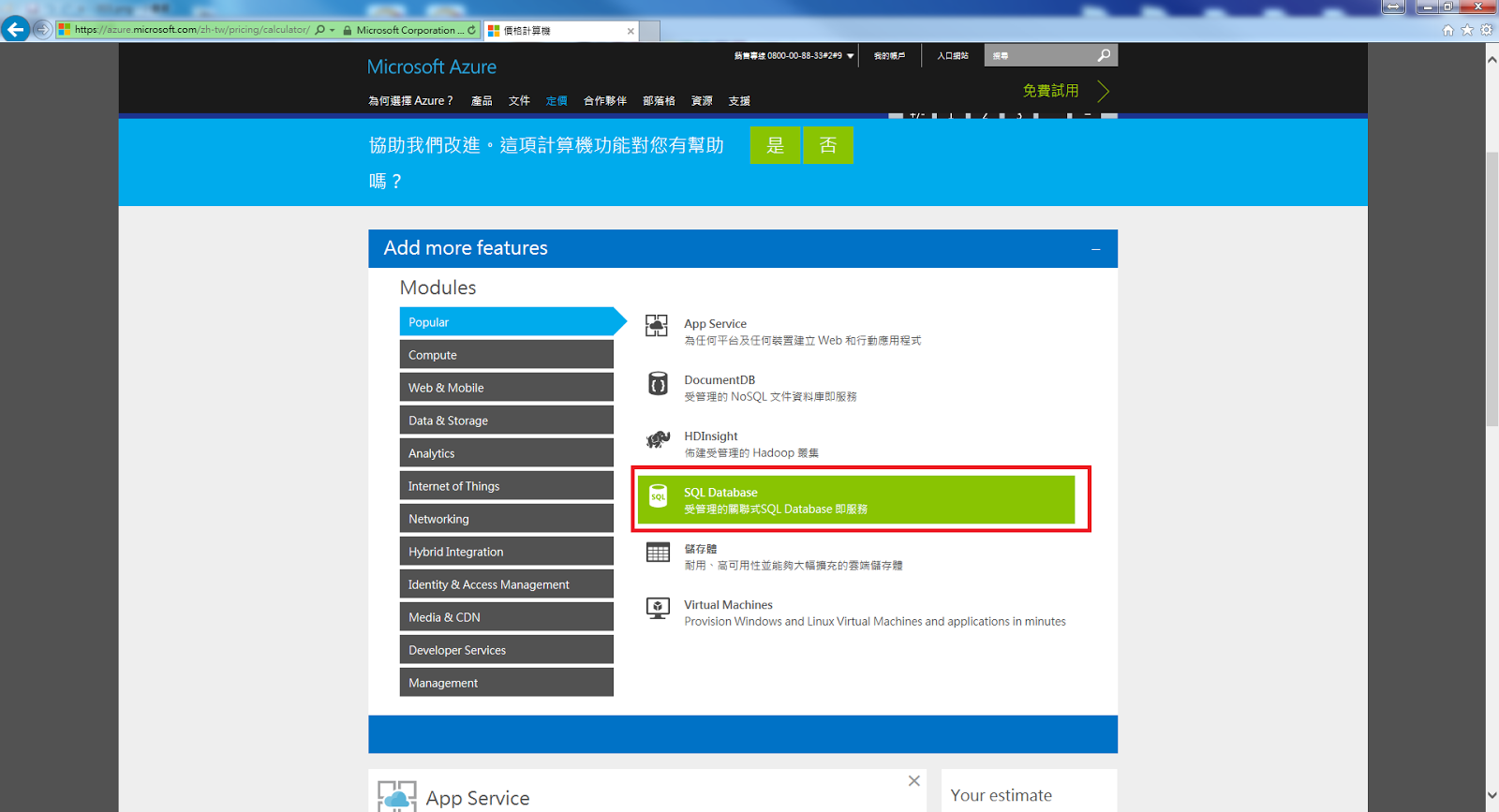Image resolution: width=1499 pixels, height=812 pixels.
Task: Click the Azure site search input field
Action: 1040,55
